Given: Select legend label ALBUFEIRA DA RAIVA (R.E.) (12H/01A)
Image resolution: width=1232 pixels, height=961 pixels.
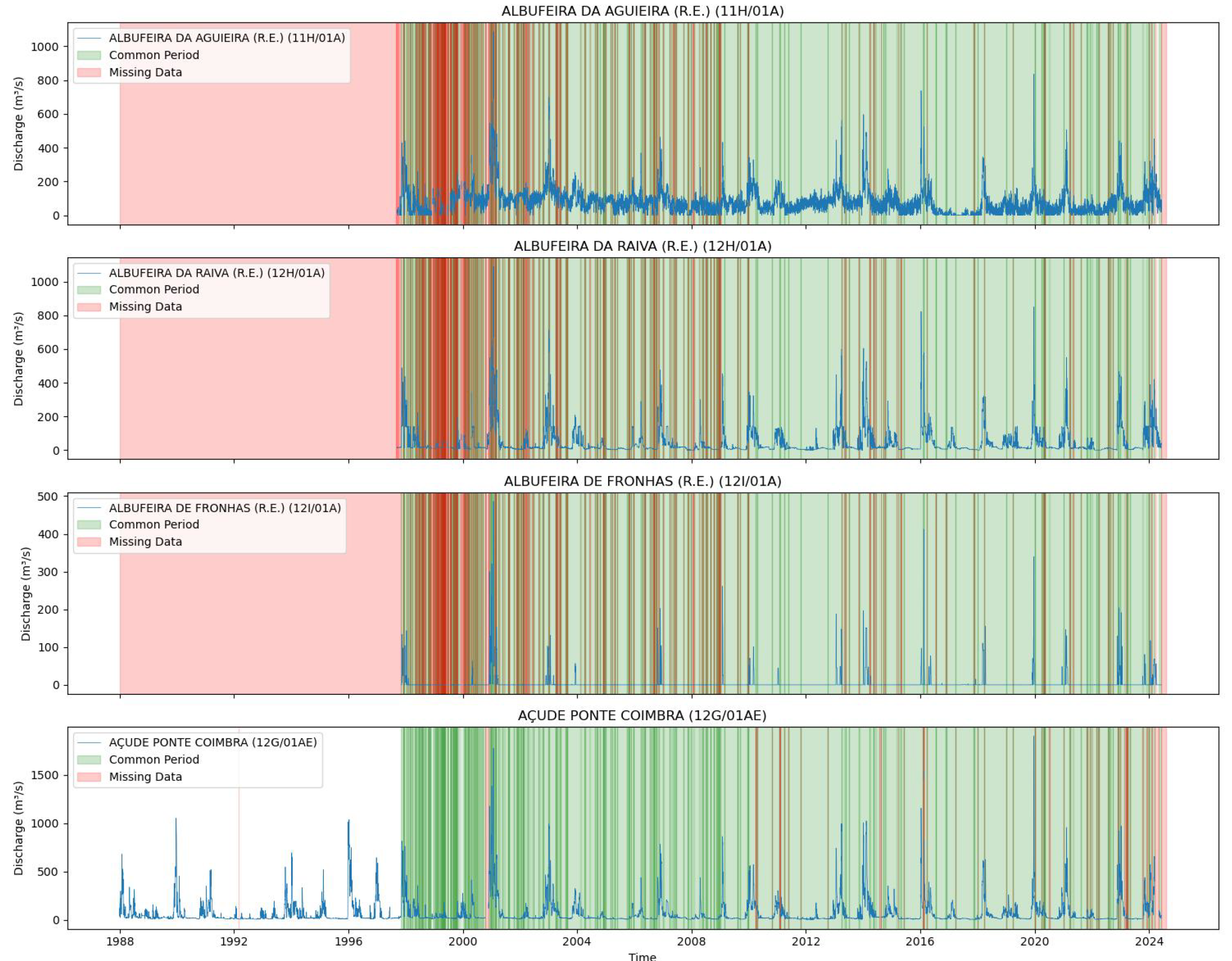Looking at the screenshot, I should click(x=217, y=273).
